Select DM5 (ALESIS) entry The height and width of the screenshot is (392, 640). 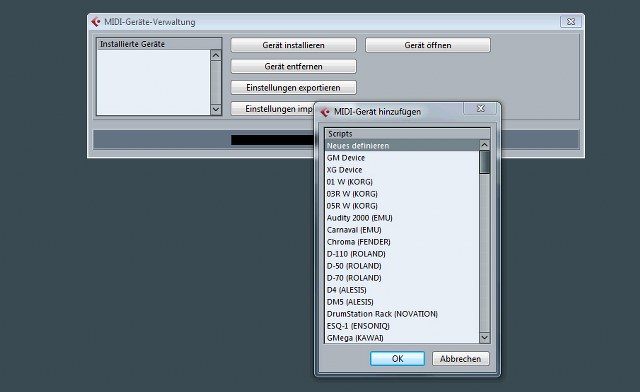tap(402, 302)
